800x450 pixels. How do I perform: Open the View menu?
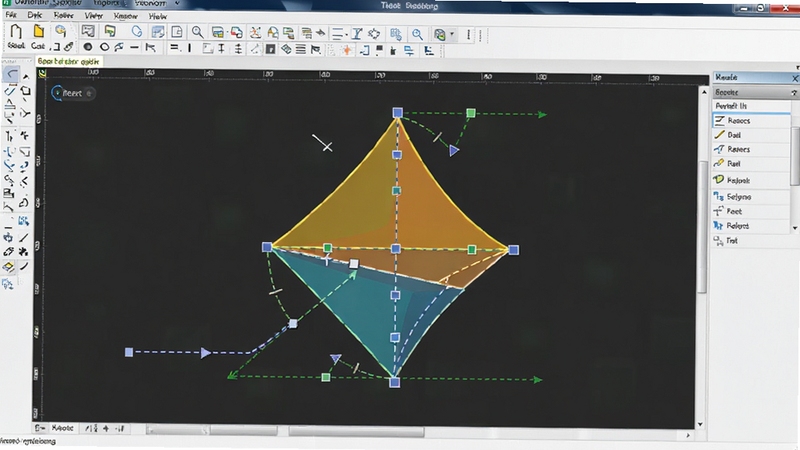click(x=93, y=16)
